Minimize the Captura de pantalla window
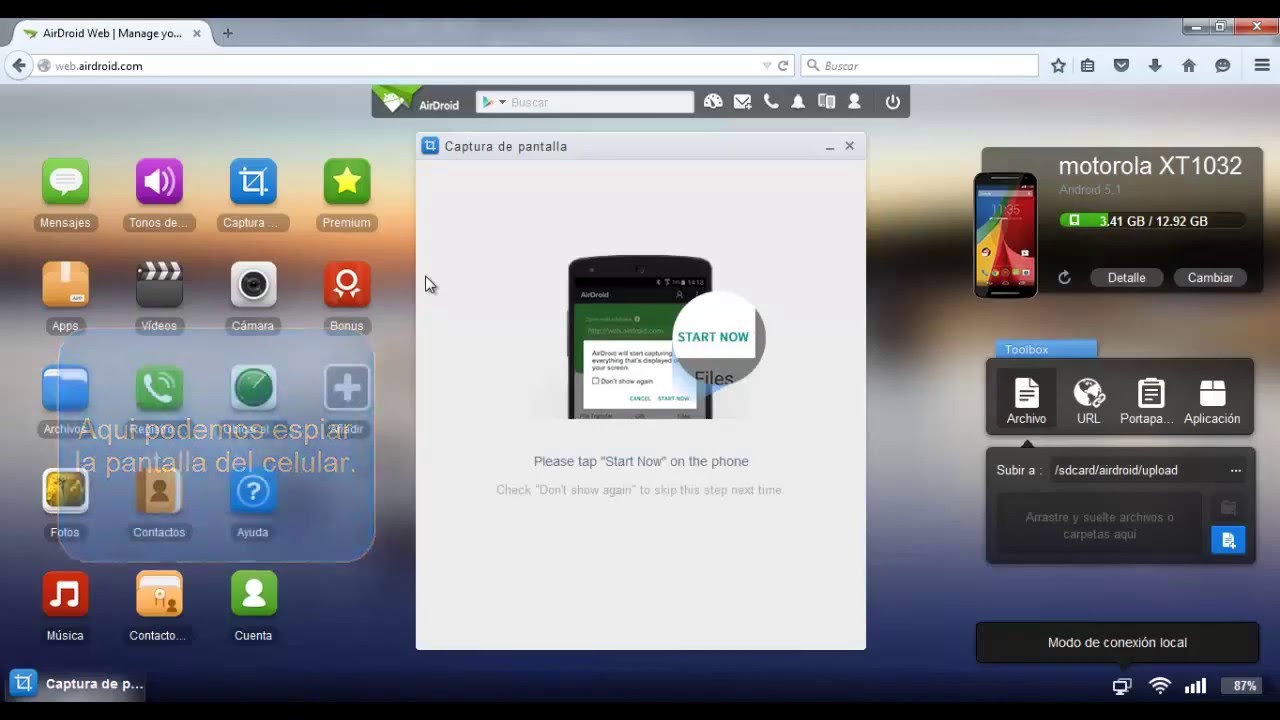The image size is (1280, 720). (x=830, y=147)
